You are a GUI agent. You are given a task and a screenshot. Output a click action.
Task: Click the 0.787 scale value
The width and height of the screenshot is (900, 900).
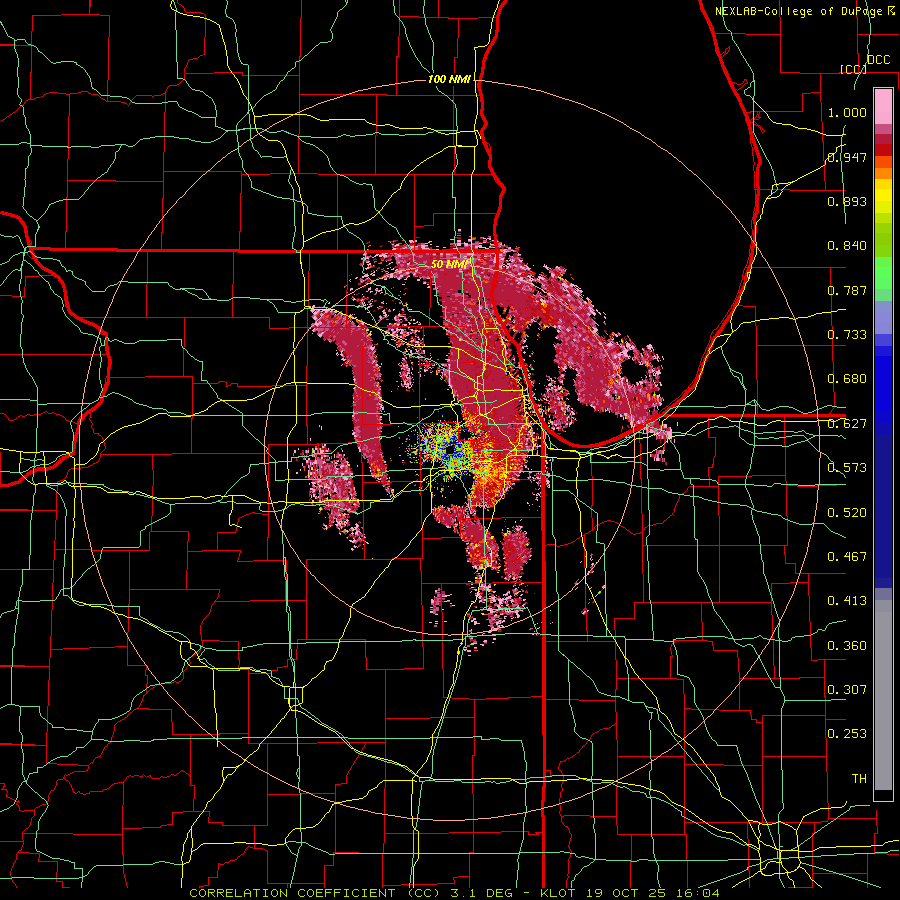(x=847, y=290)
